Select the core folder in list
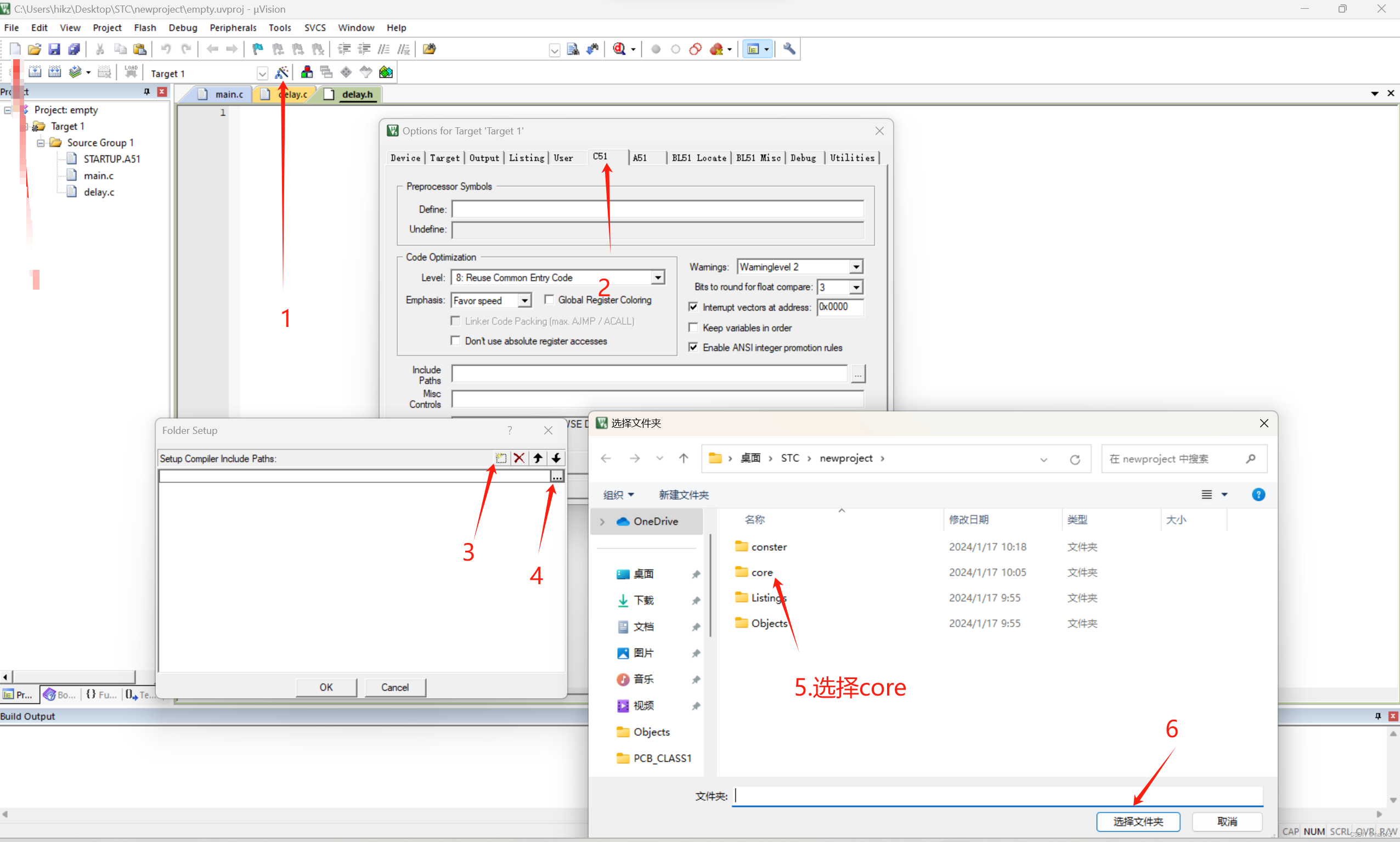 click(x=762, y=573)
